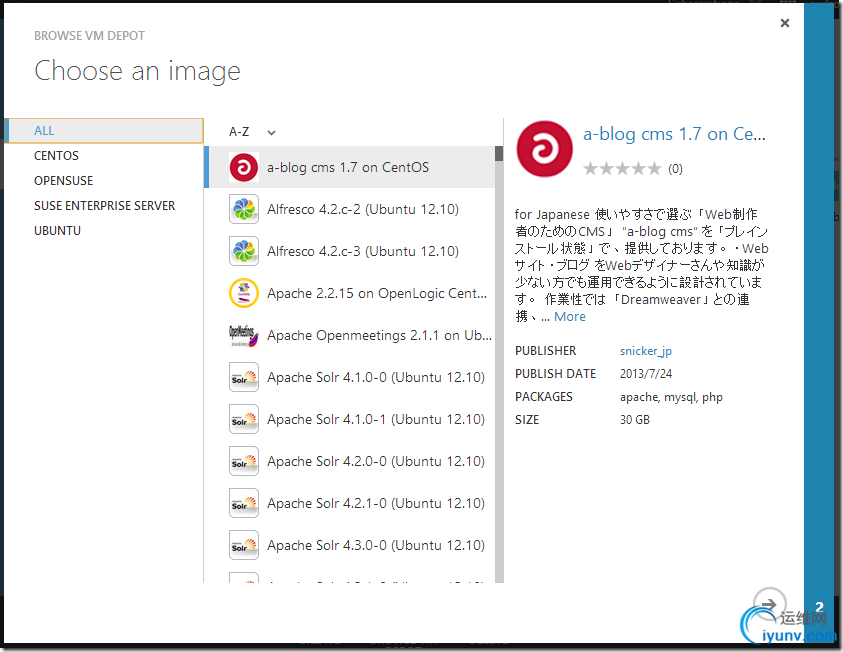Click the Alfresco 4.2.c-3 icon
Image resolution: width=843 pixels, height=652 pixels.
point(244,251)
